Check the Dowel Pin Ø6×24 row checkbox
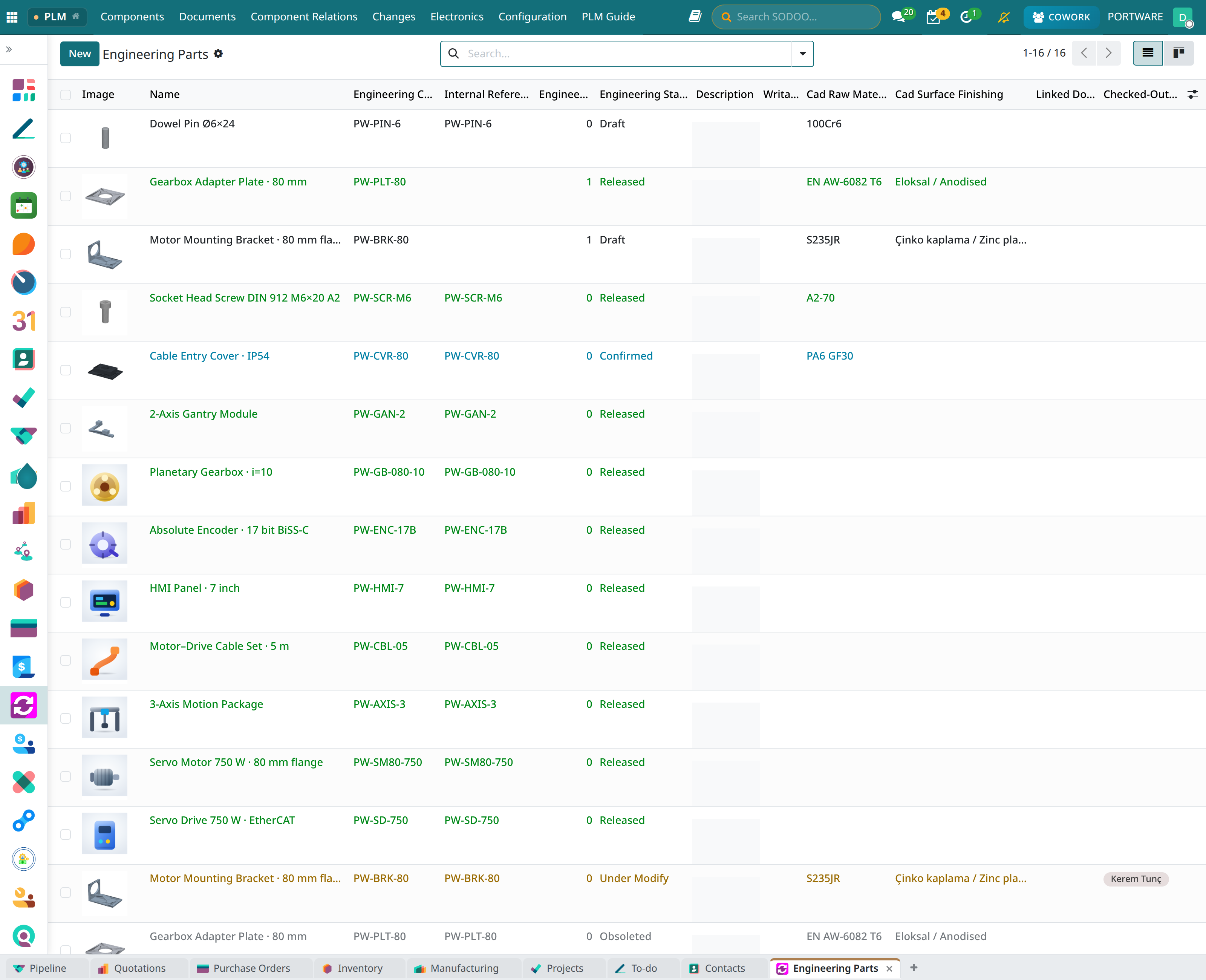This screenshot has height=980, width=1206. coord(66,138)
